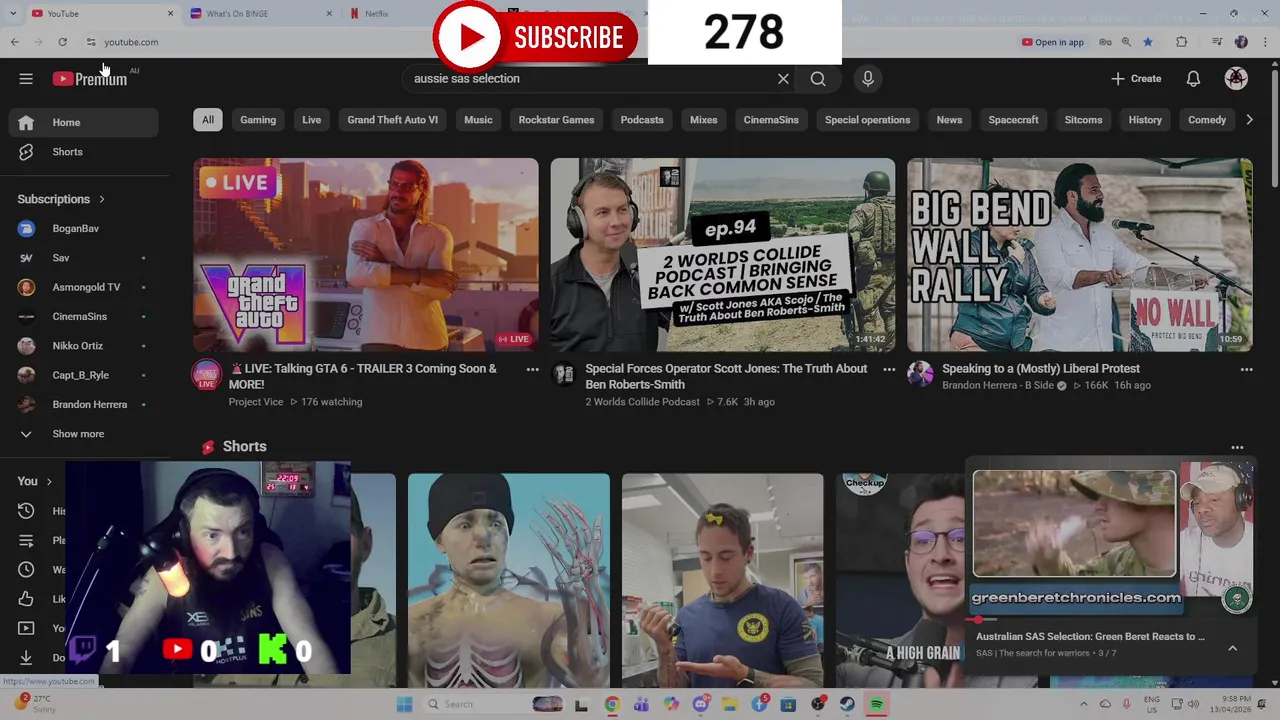
Task: Open the You section chevron
Action: tap(48, 482)
